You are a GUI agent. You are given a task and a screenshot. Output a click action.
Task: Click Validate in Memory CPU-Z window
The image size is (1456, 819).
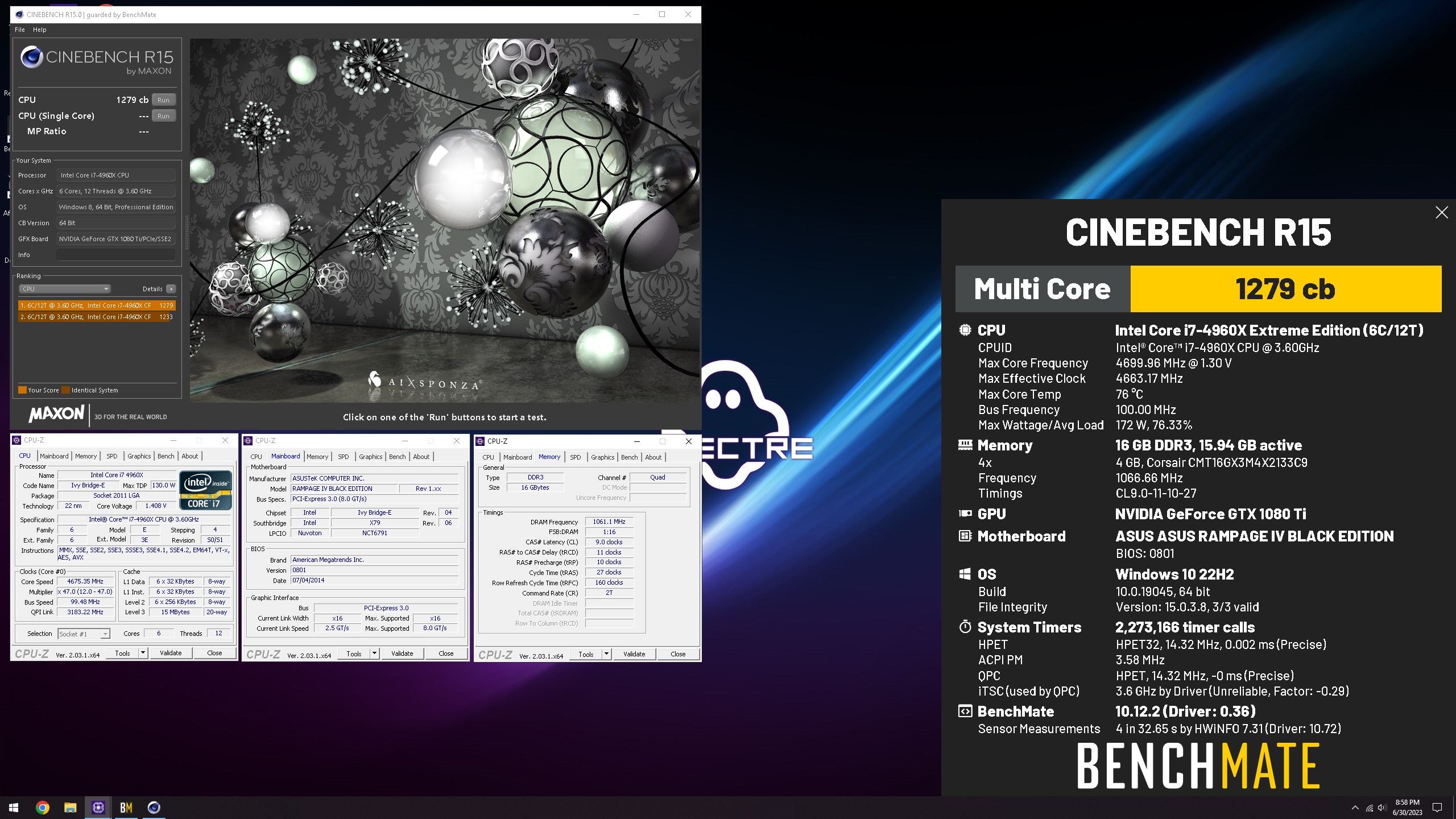tap(634, 655)
